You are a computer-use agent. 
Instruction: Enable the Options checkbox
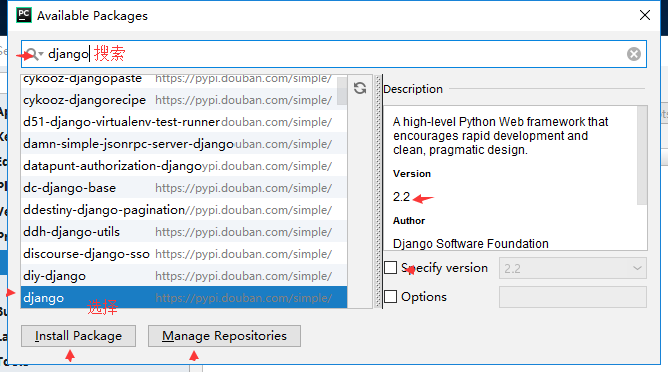tap(391, 296)
